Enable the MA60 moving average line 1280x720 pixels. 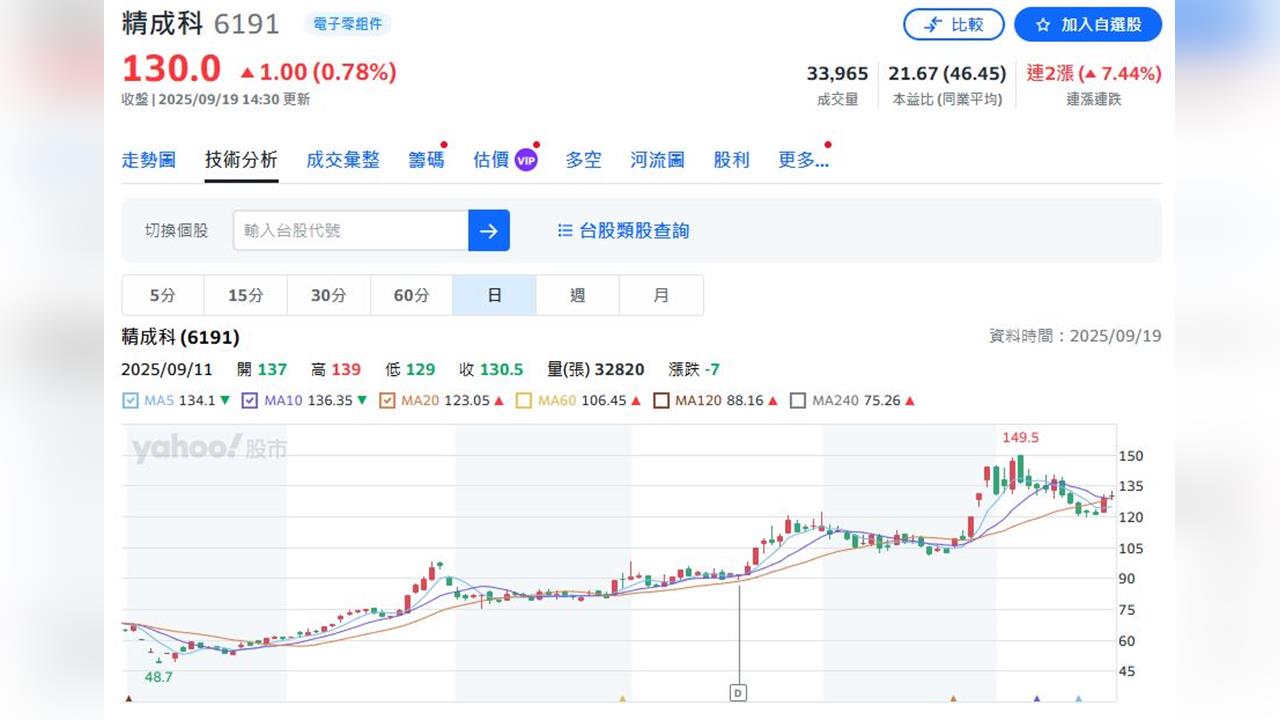(x=524, y=401)
